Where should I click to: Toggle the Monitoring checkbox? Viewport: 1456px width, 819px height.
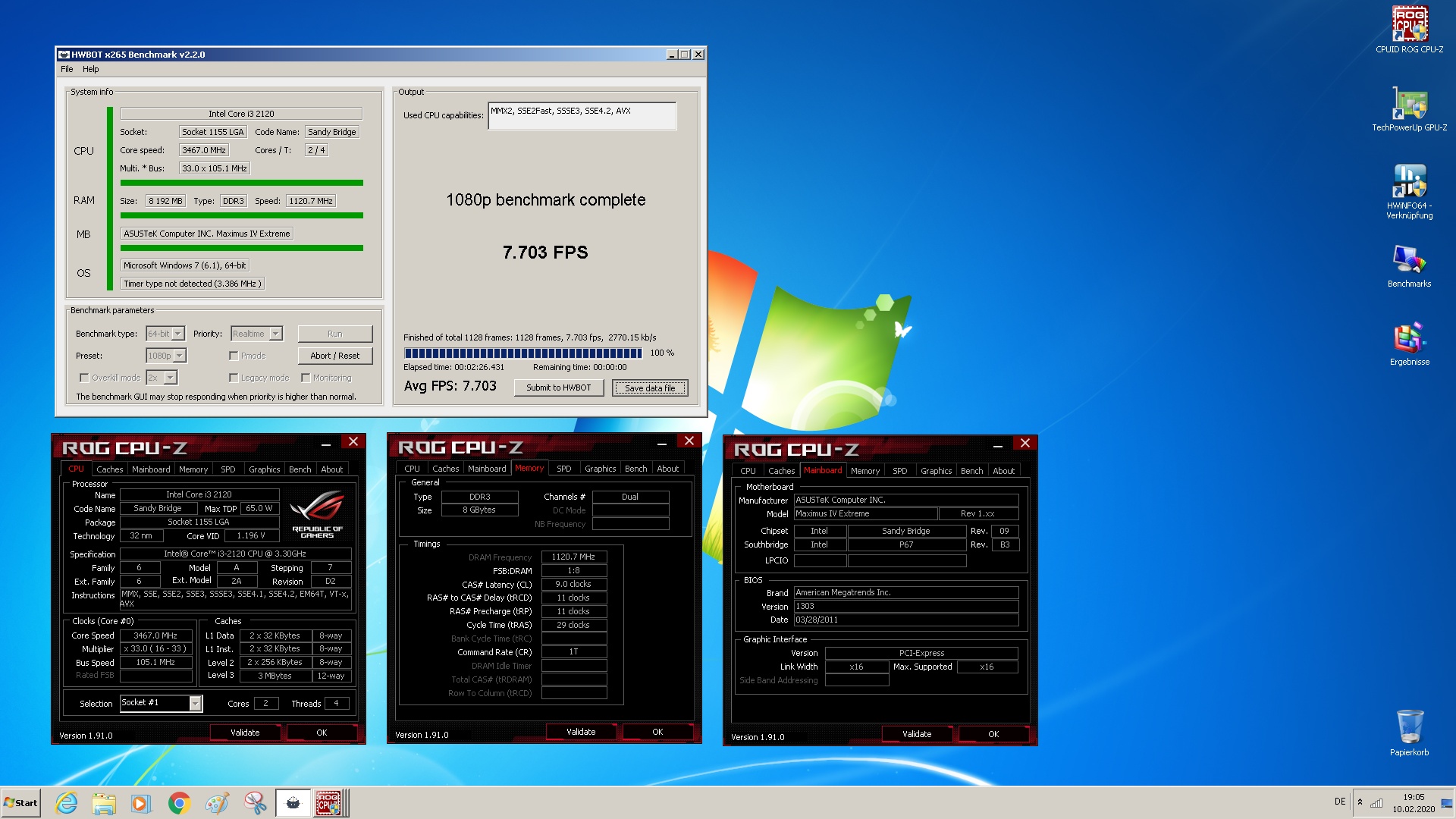[306, 378]
